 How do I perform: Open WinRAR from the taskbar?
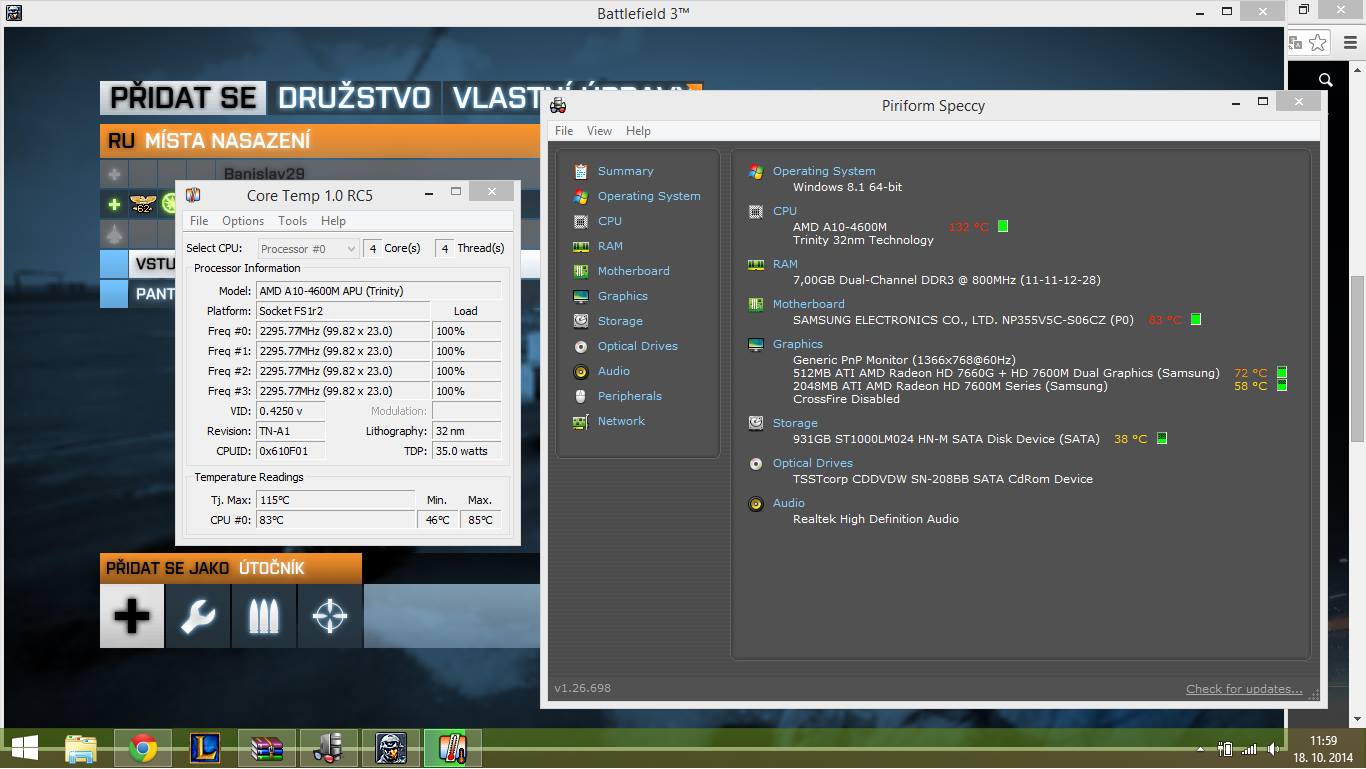coord(266,748)
